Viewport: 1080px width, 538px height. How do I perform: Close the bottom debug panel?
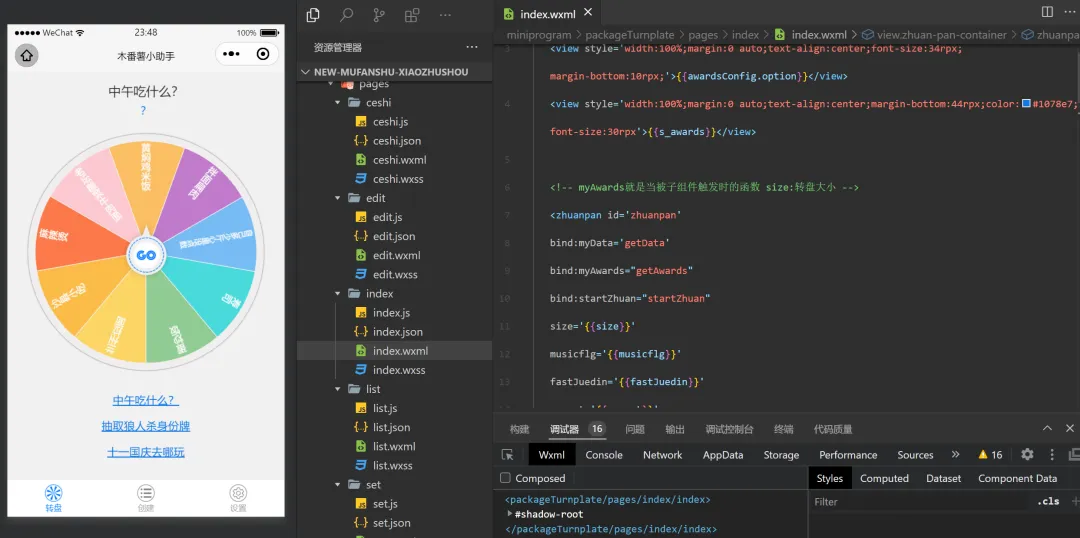(x=1070, y=428)
